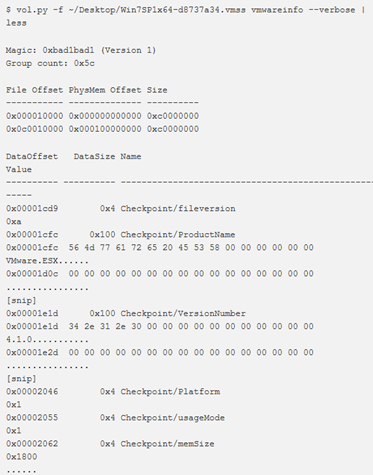Screen dimensions: 373x475
Task: Click the vol.py command line
Action: [186, 16]
